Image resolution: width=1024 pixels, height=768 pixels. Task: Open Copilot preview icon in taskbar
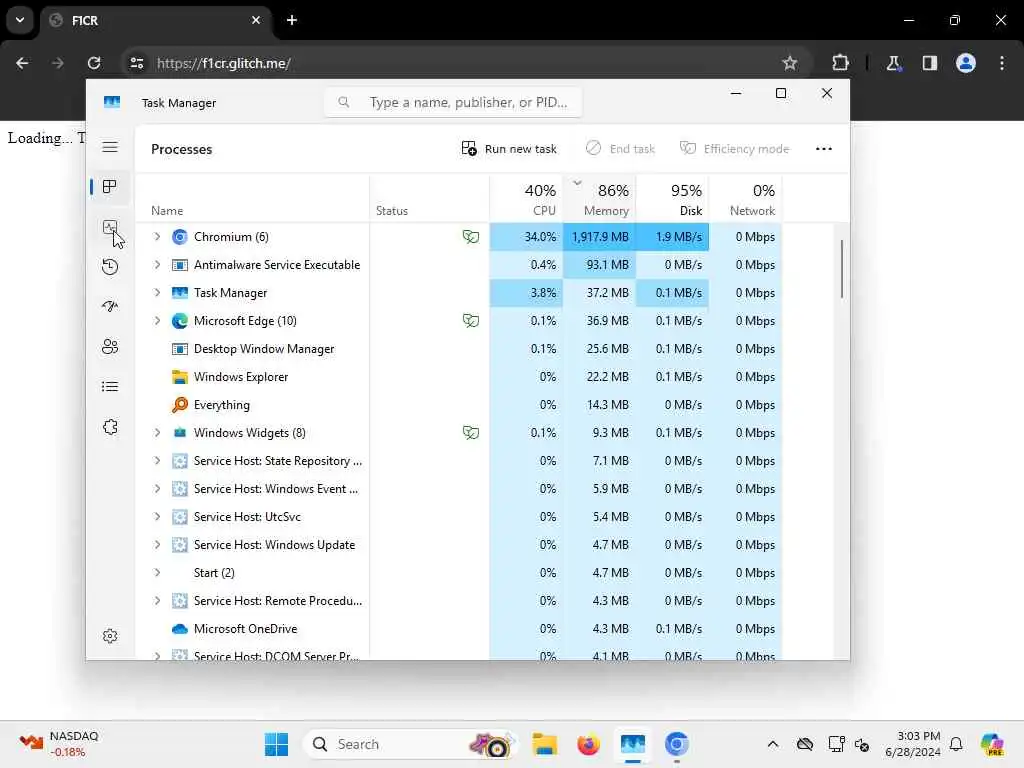coord(991,744)
